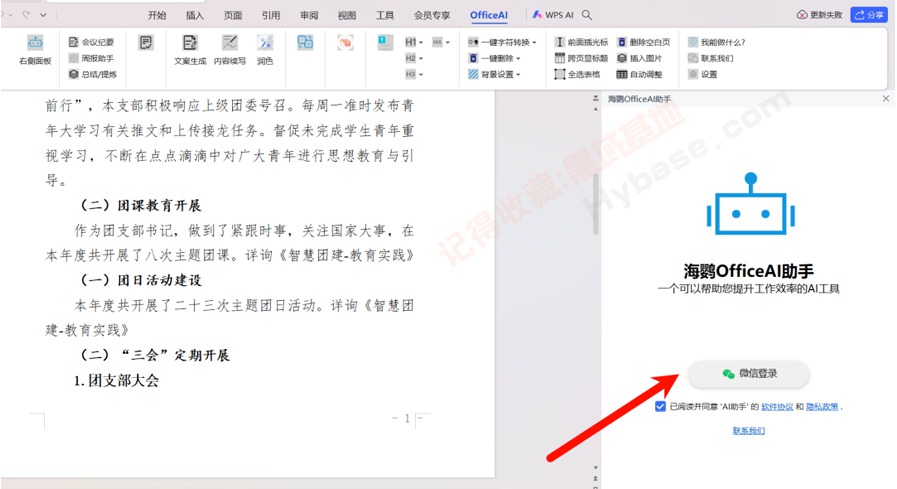Image resolution: width=897 pixels, height=489 pixels.
Task: Click 删除空白页 tool
Action: pyautogui.click(x=644, y=42)
